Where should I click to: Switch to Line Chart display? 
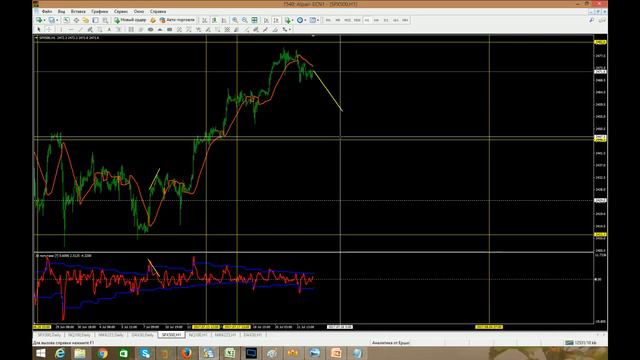224,20
